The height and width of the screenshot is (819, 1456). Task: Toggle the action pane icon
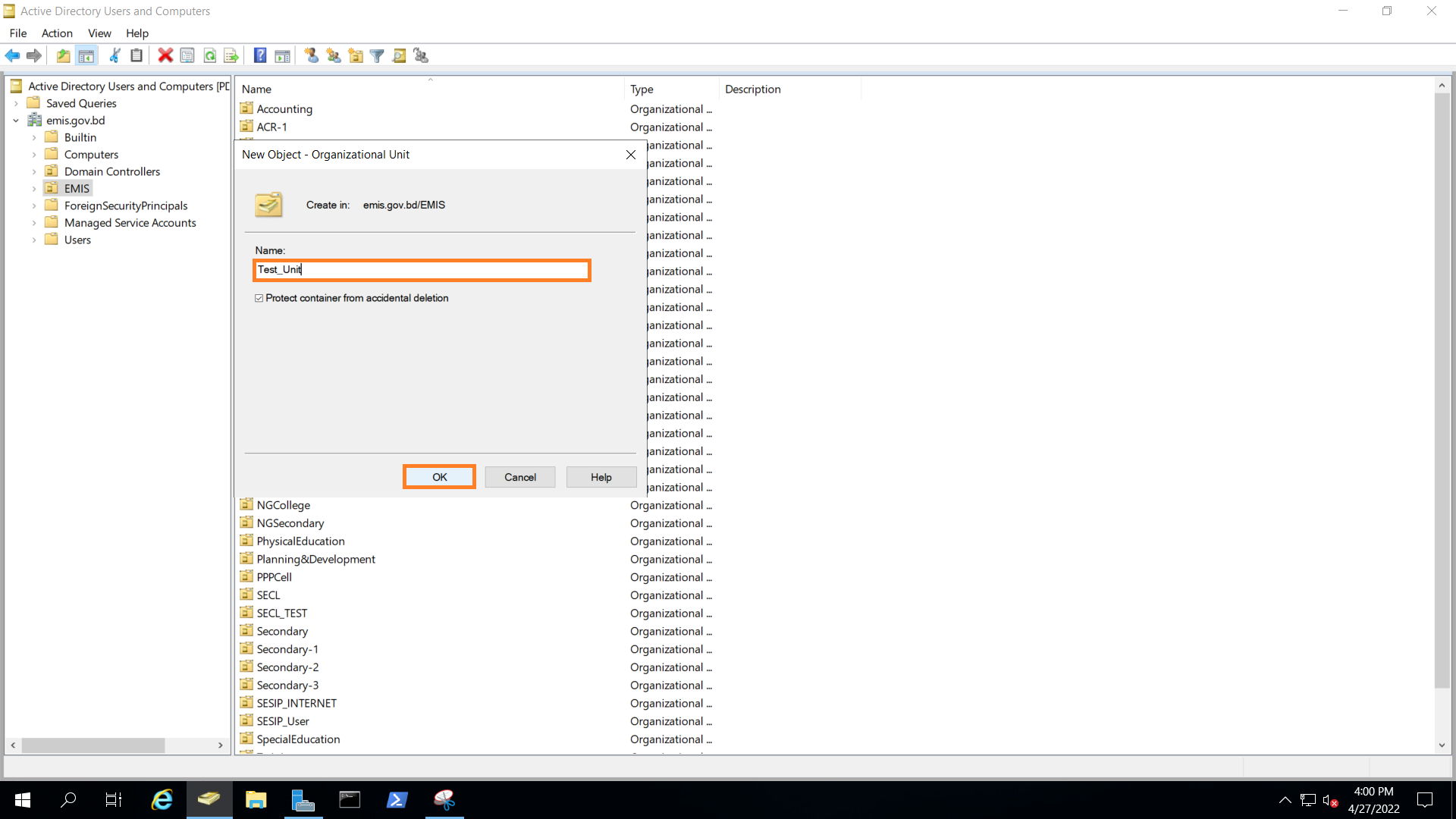point(282,55)
